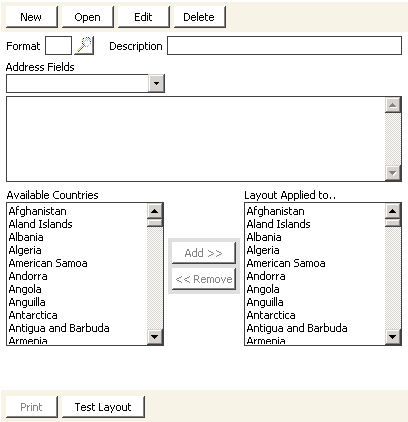Click the down arrow in Layout Applied to scrollbar
Screen dimensions: 408x422
click(393, 337)
